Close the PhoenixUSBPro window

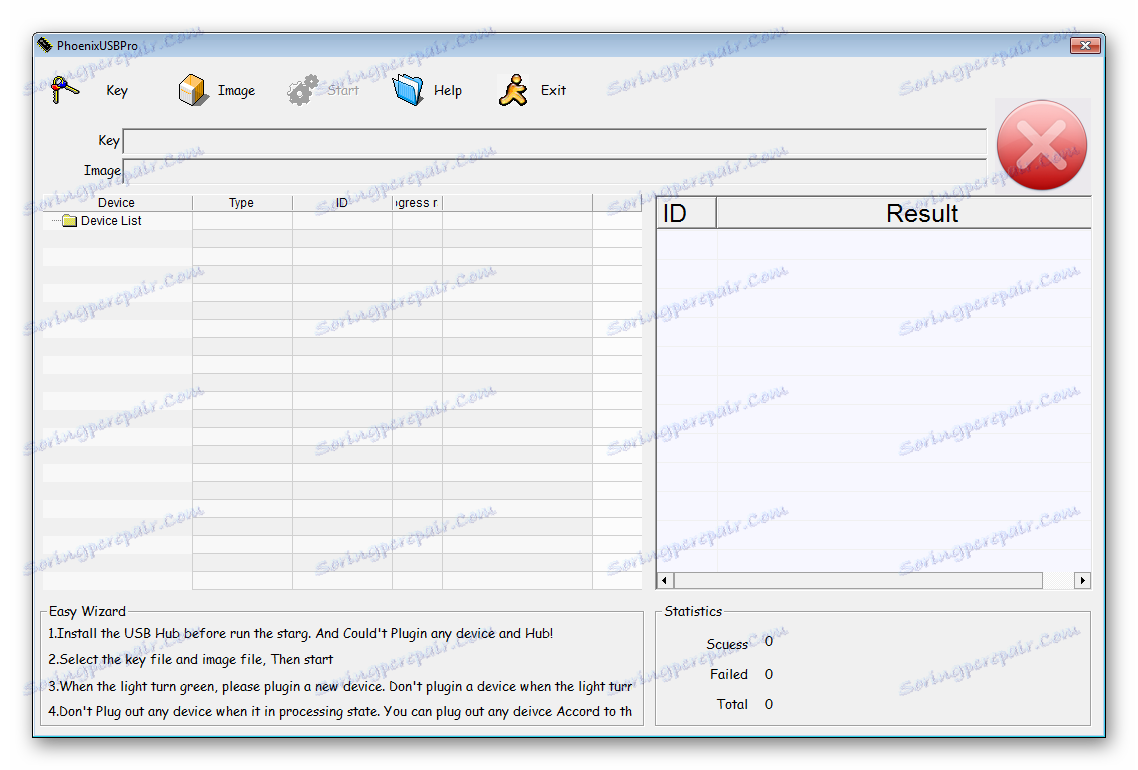[1085, 45]
